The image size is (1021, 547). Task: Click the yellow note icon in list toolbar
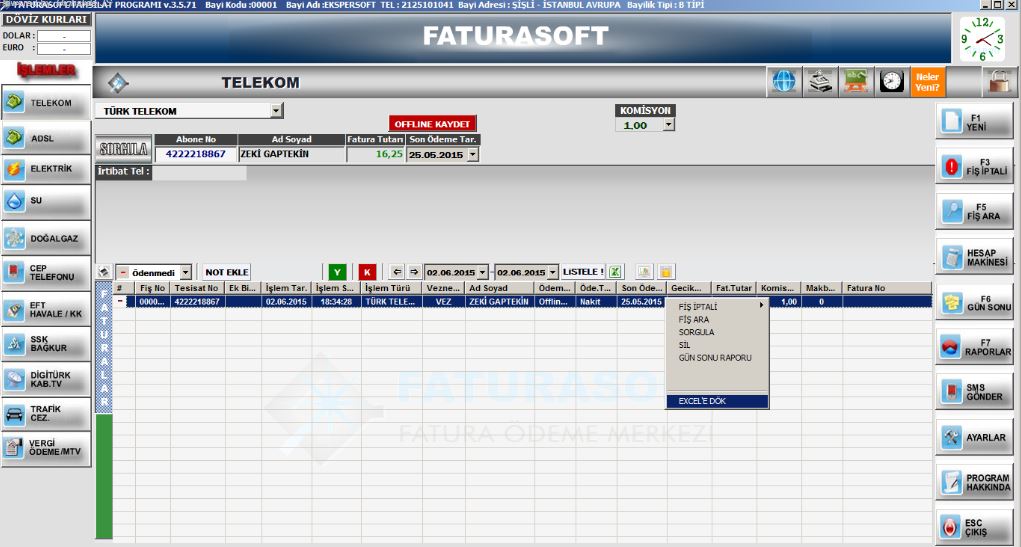point(666,272)
